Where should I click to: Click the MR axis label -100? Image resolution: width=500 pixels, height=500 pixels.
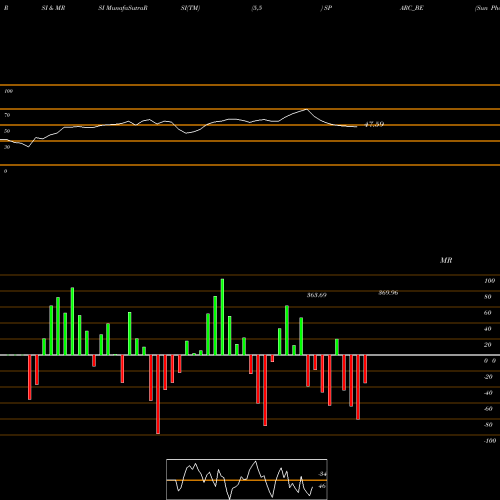tap(490, 441)
